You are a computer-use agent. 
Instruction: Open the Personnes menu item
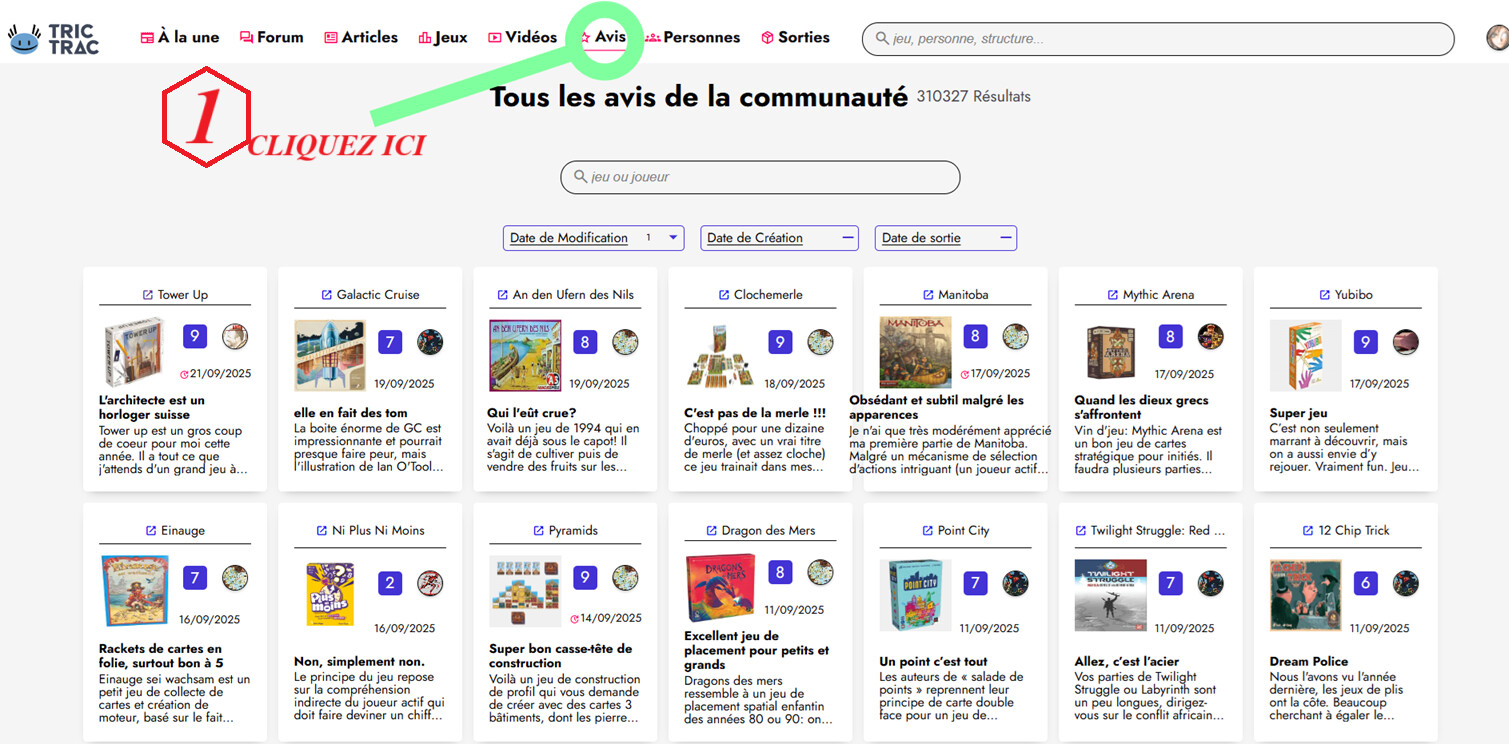(x=692, y=37)
